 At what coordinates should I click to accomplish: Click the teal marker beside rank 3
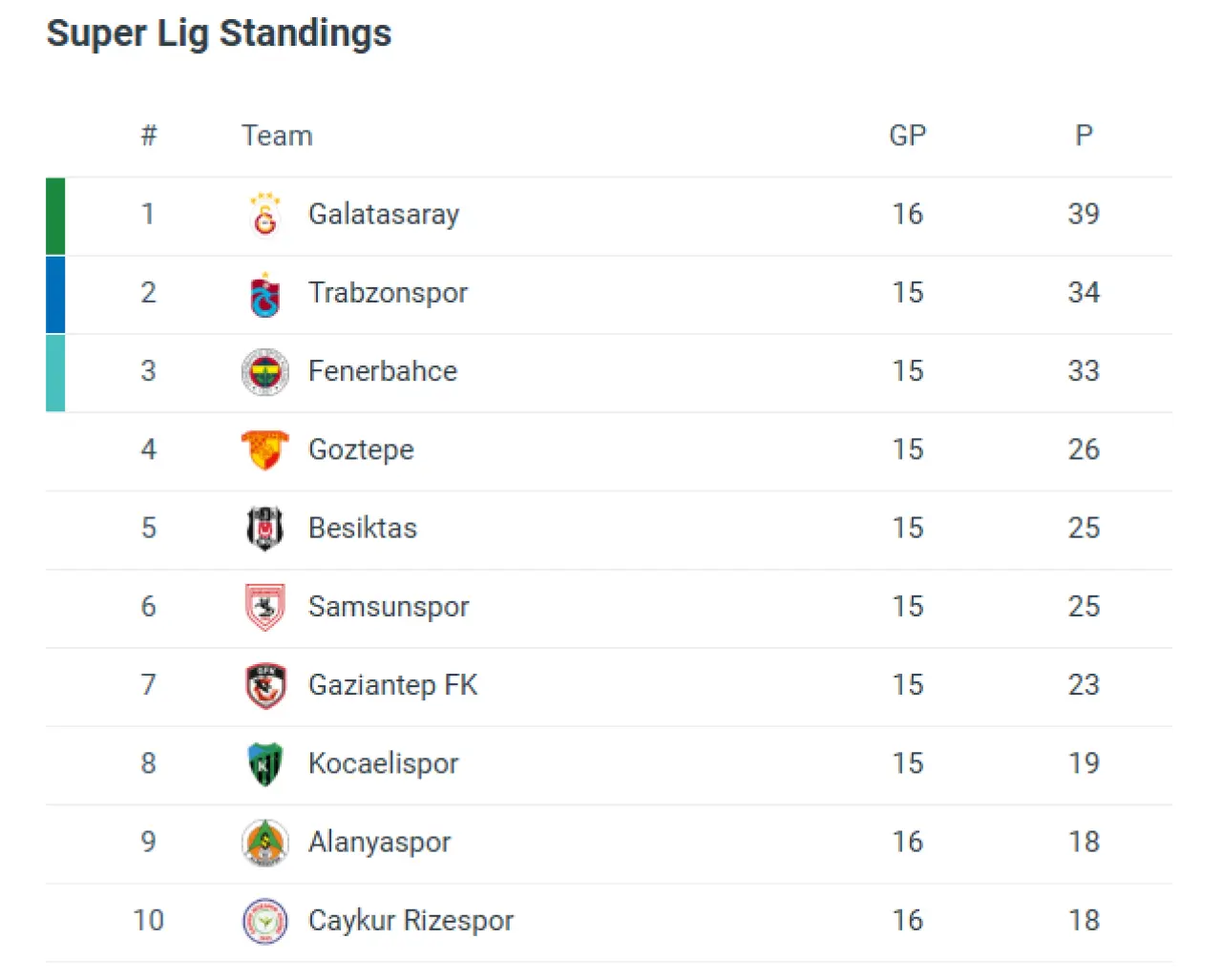(55, 372)
